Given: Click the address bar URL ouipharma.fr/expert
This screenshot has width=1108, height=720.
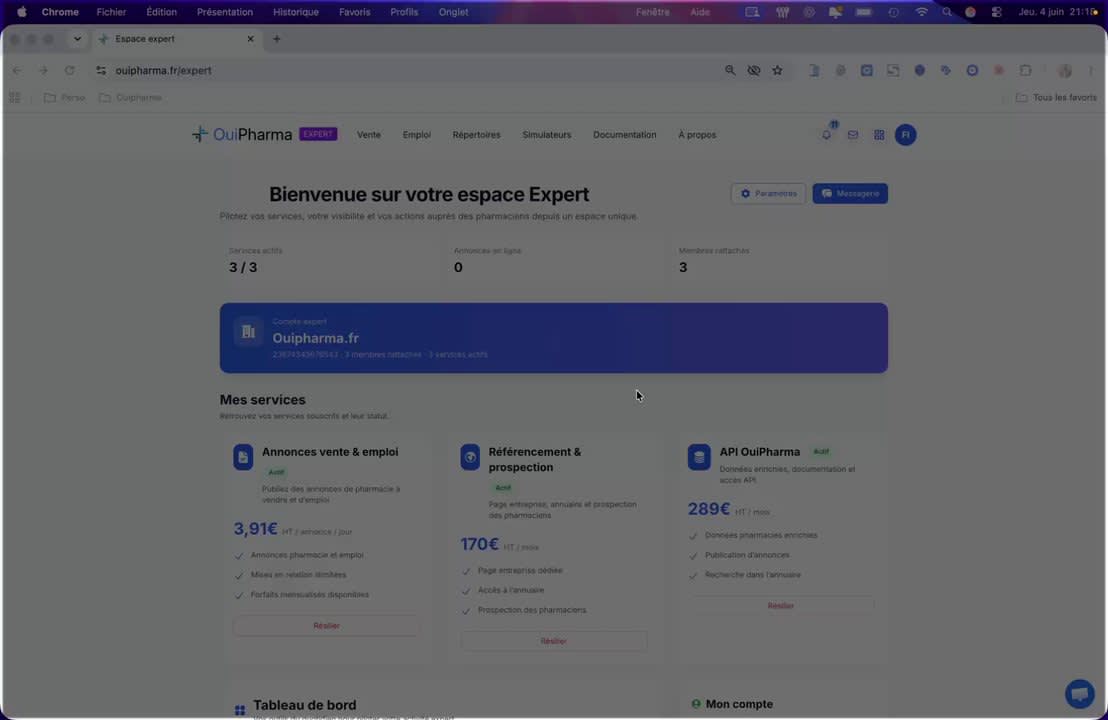Looking at the screenshot, I should 164,71.
